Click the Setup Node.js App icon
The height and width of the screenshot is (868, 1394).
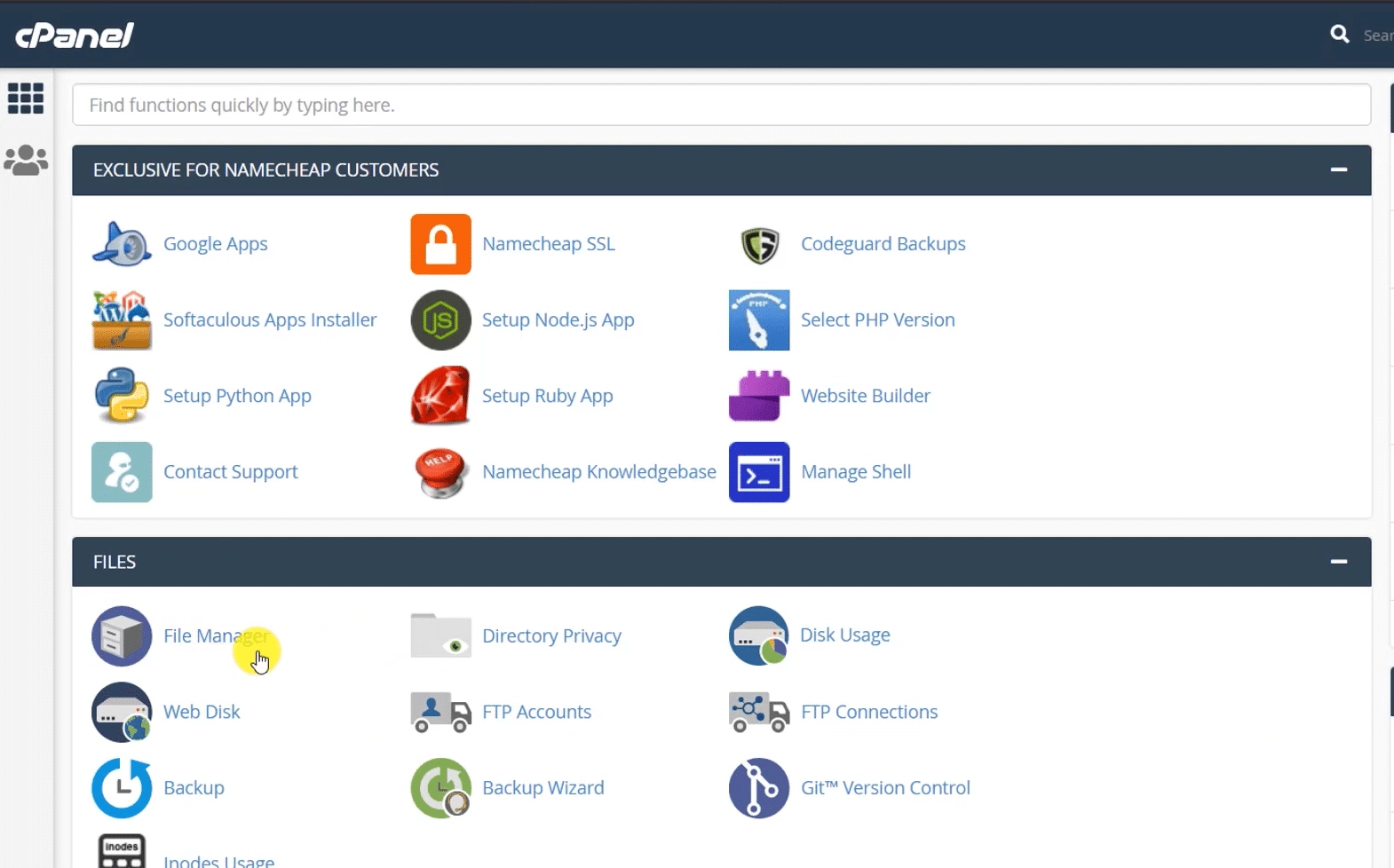[440, 320]
